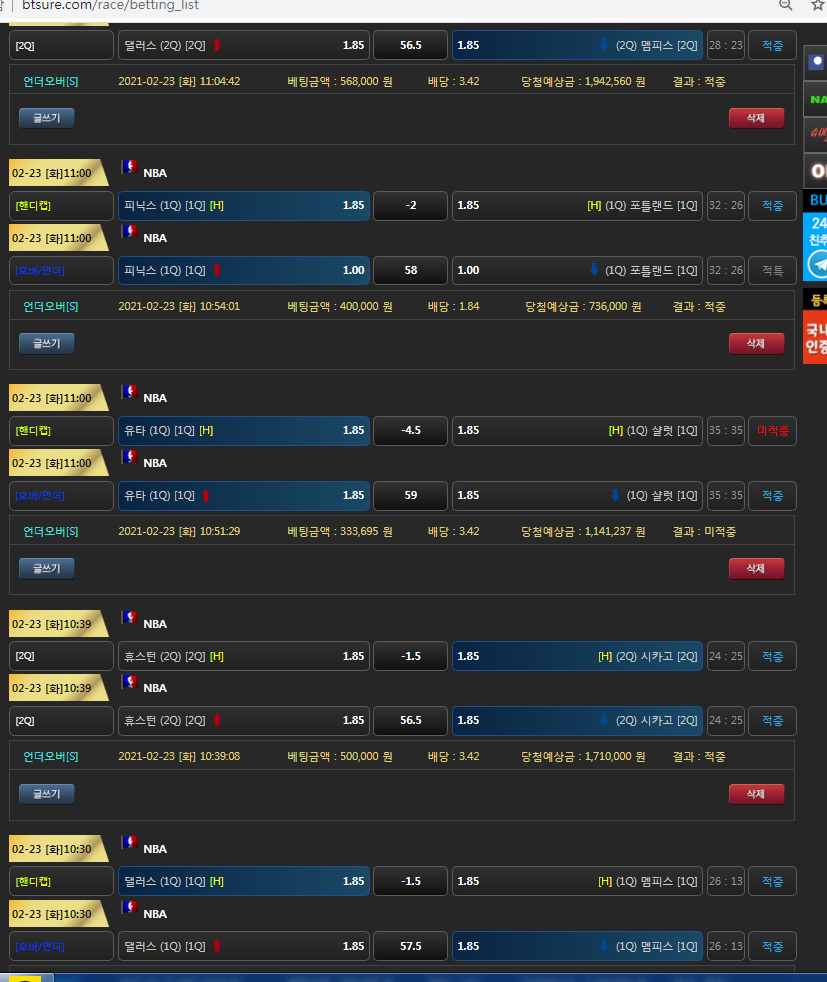Select 피닉스 (1Q) handicap at 1.85 odds

coord(243,206)
